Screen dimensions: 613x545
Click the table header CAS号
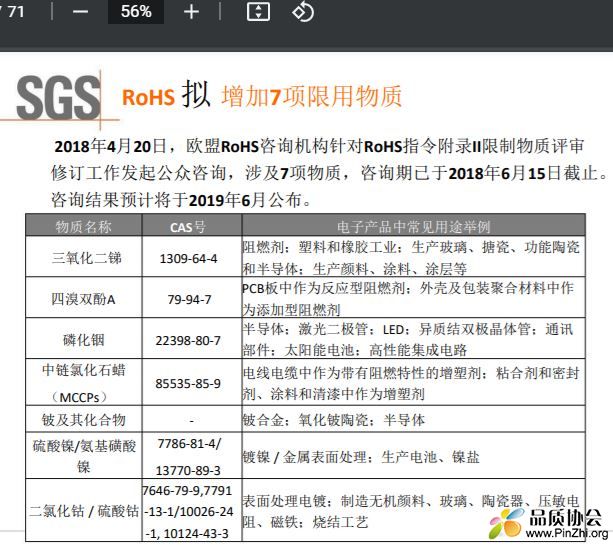188,227
